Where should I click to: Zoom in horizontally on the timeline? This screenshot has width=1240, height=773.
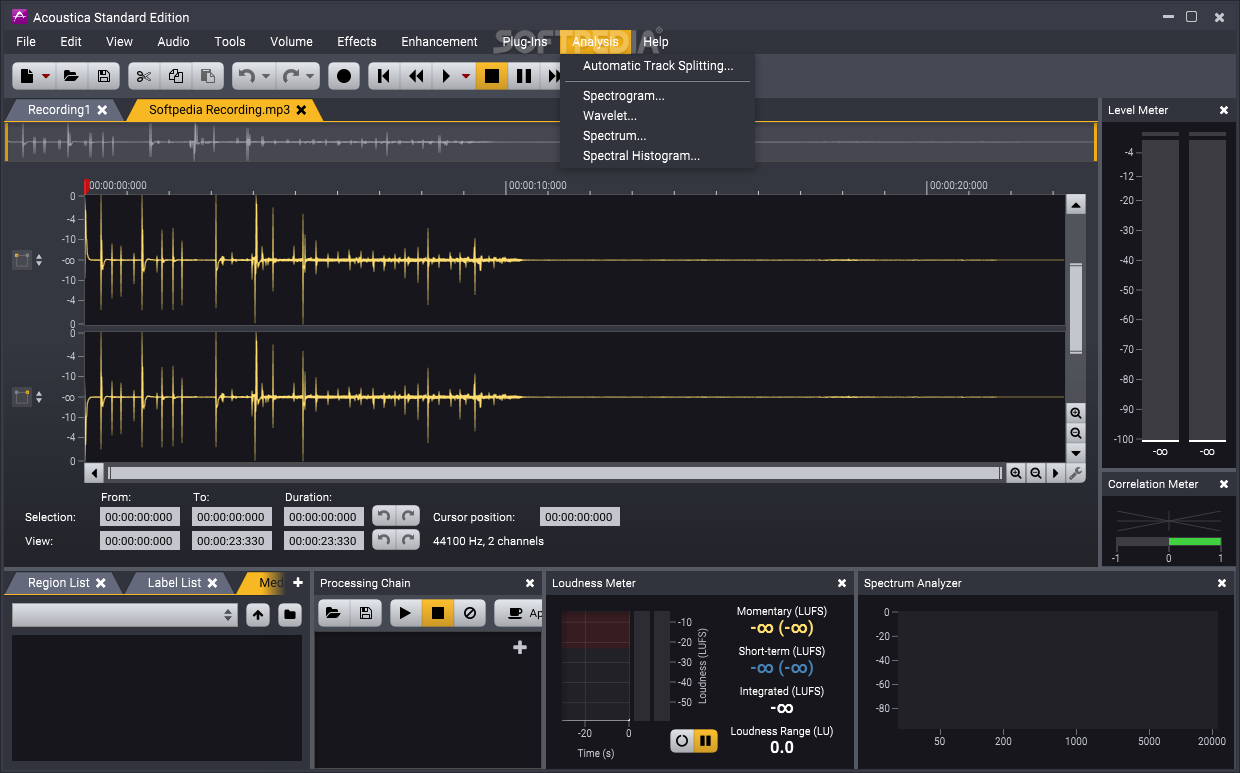1016,473
